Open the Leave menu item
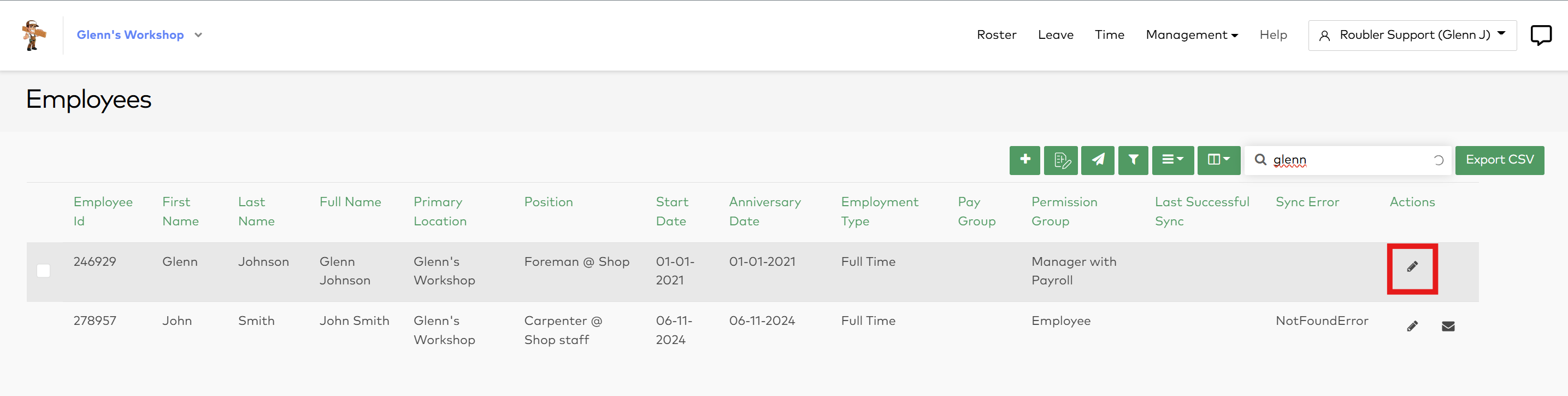This screenshot has width=1568, height=396. point(1056,34)
